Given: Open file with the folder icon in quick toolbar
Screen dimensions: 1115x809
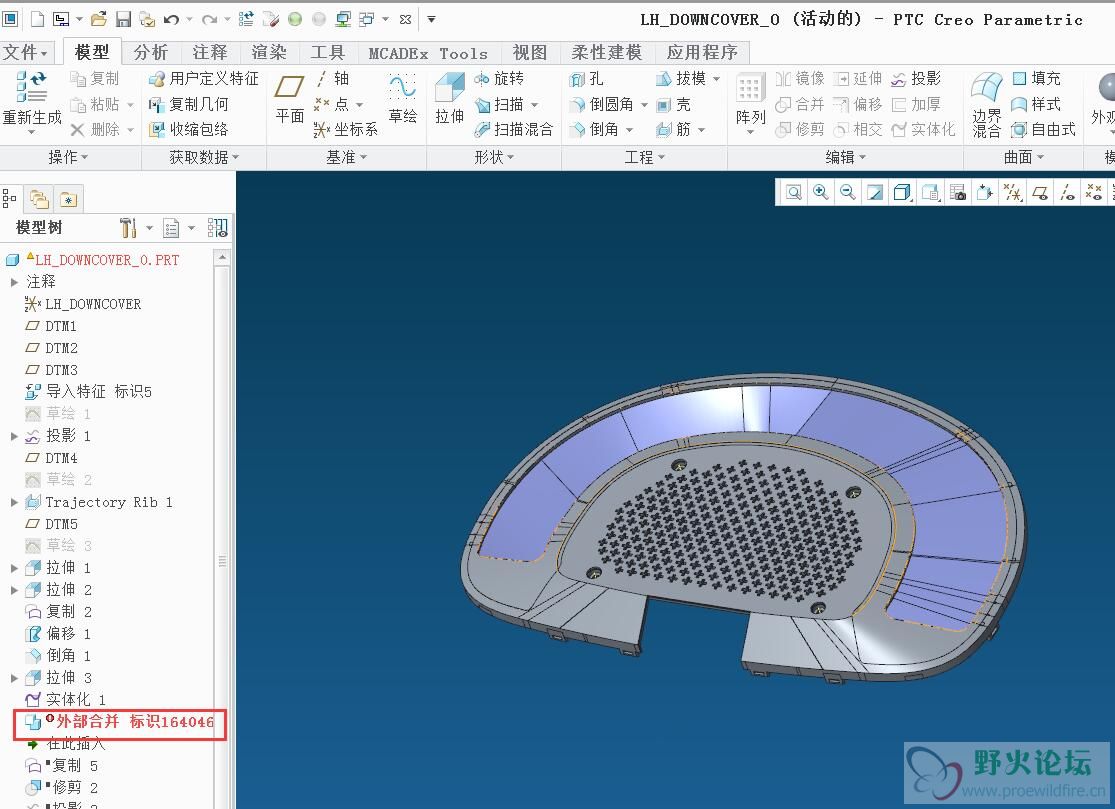Looking at the screenshot, I should coord(99,19).
